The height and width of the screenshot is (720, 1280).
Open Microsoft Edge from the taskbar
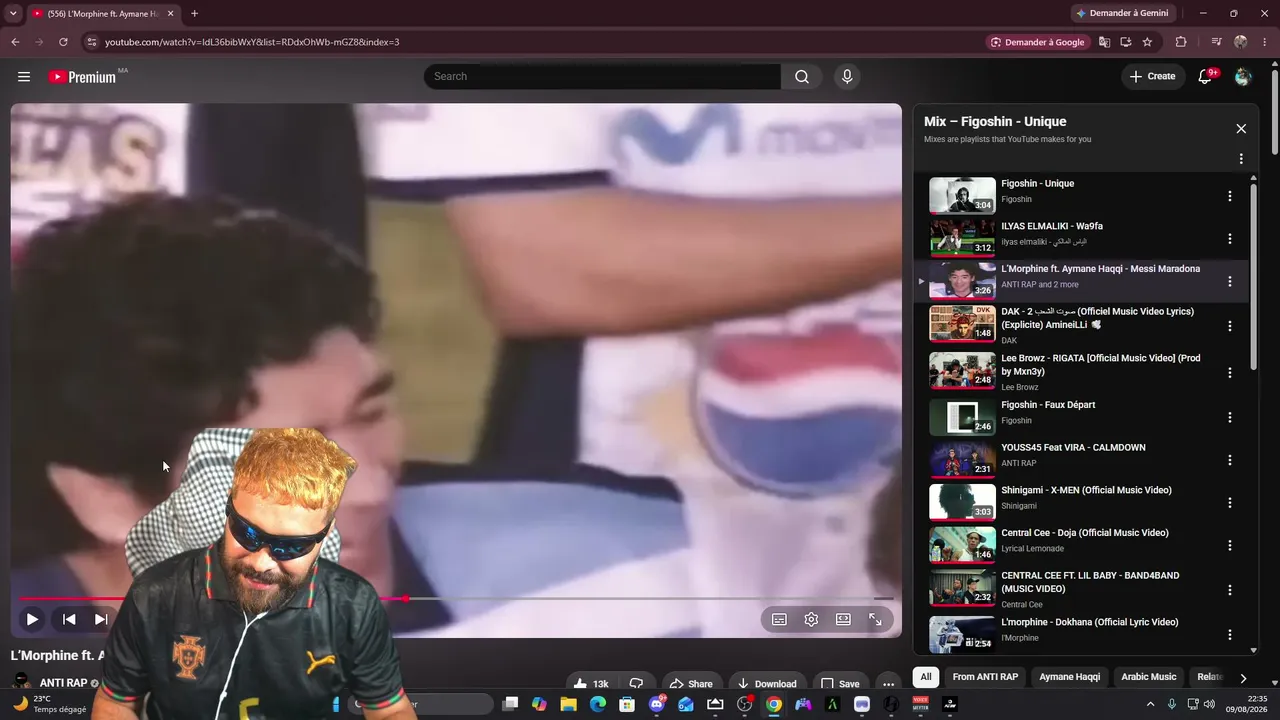(598, 704)
